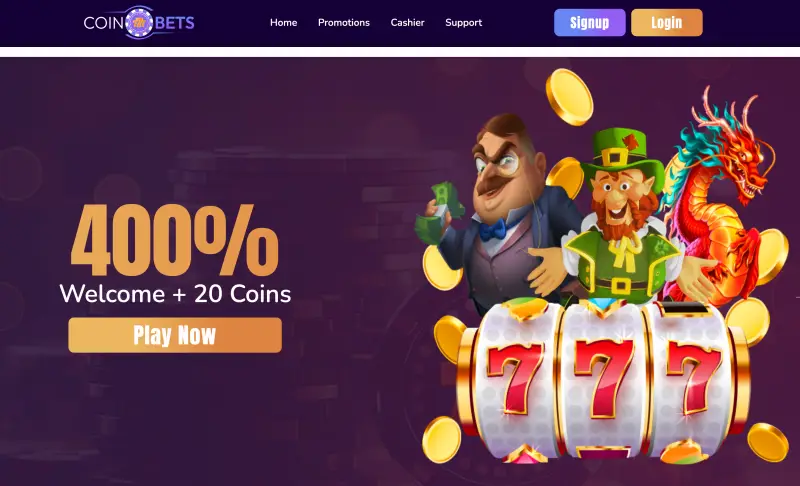
Task: Go to Promotions menu item
Action: 343,22
